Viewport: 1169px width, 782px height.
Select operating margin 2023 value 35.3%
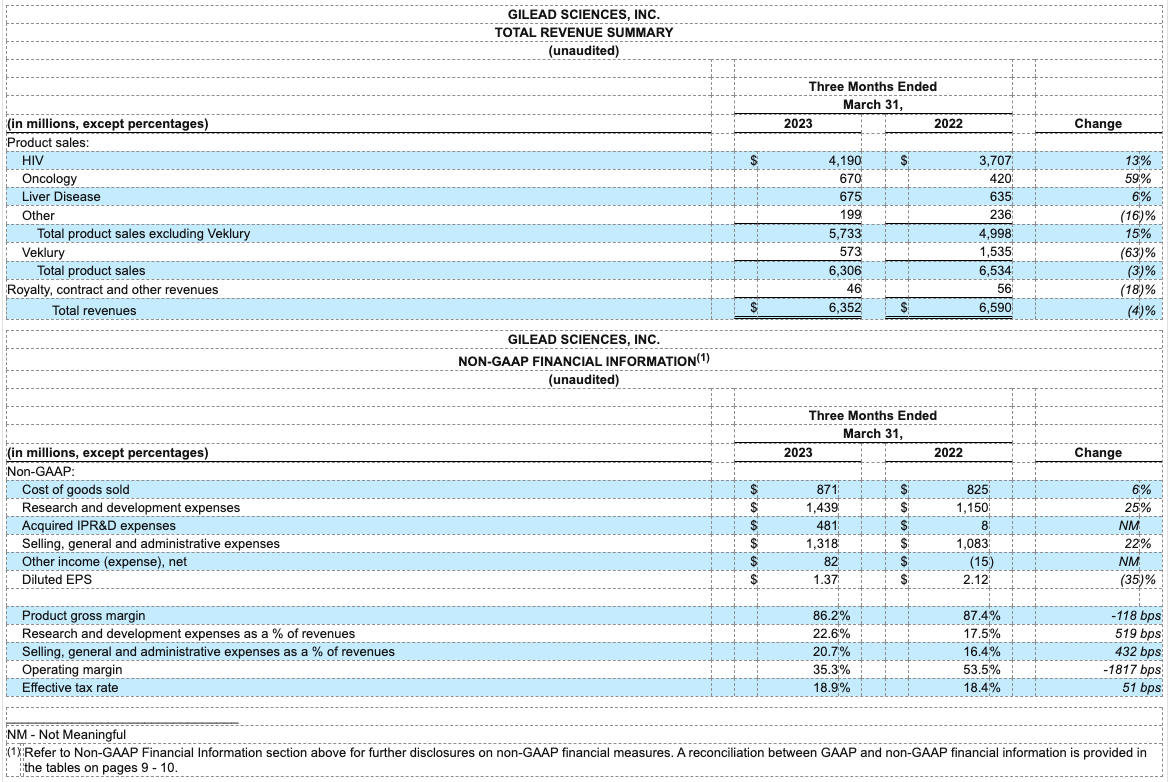[831, 669]
